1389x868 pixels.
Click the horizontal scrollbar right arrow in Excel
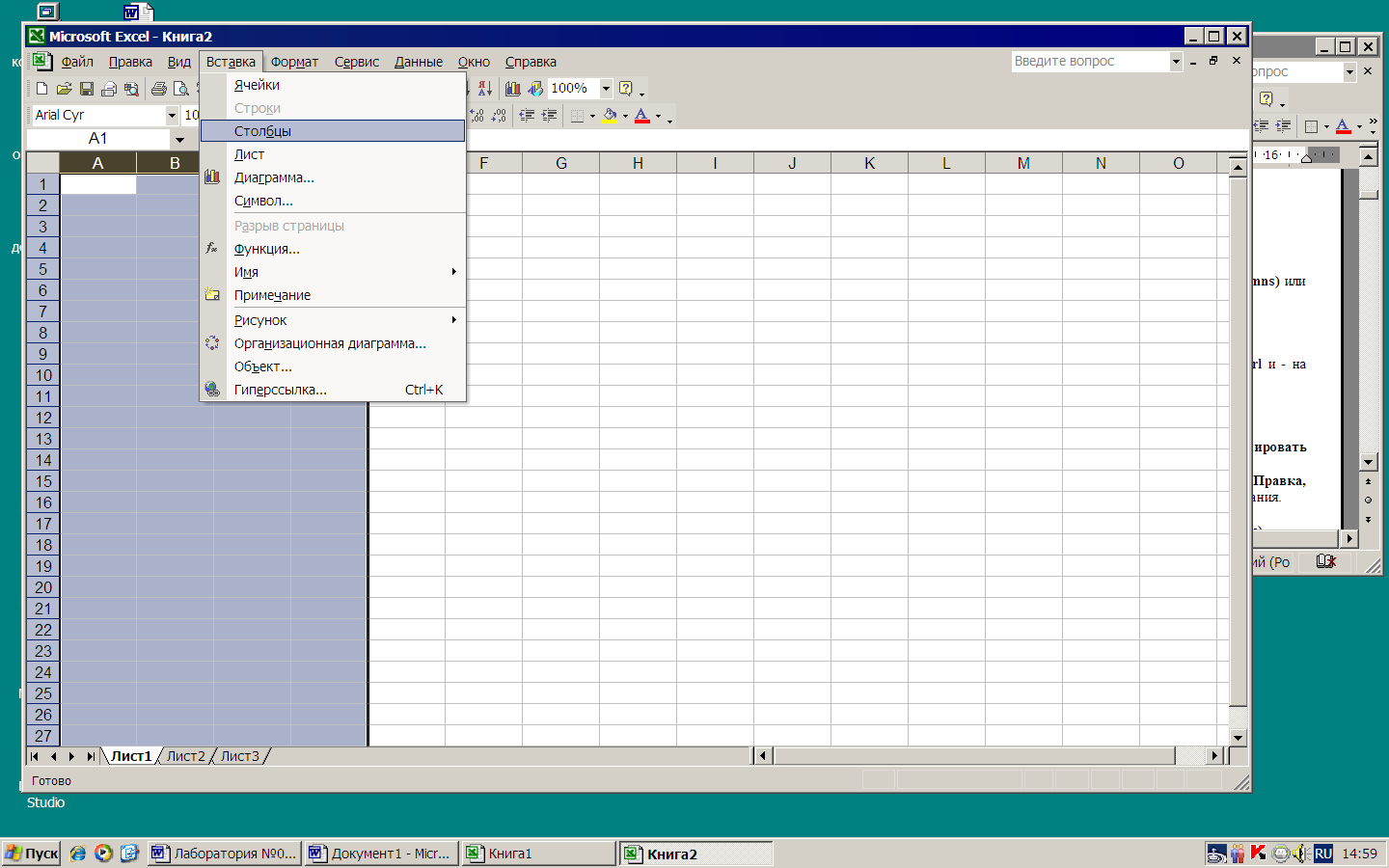click(x=1215, y=756)
